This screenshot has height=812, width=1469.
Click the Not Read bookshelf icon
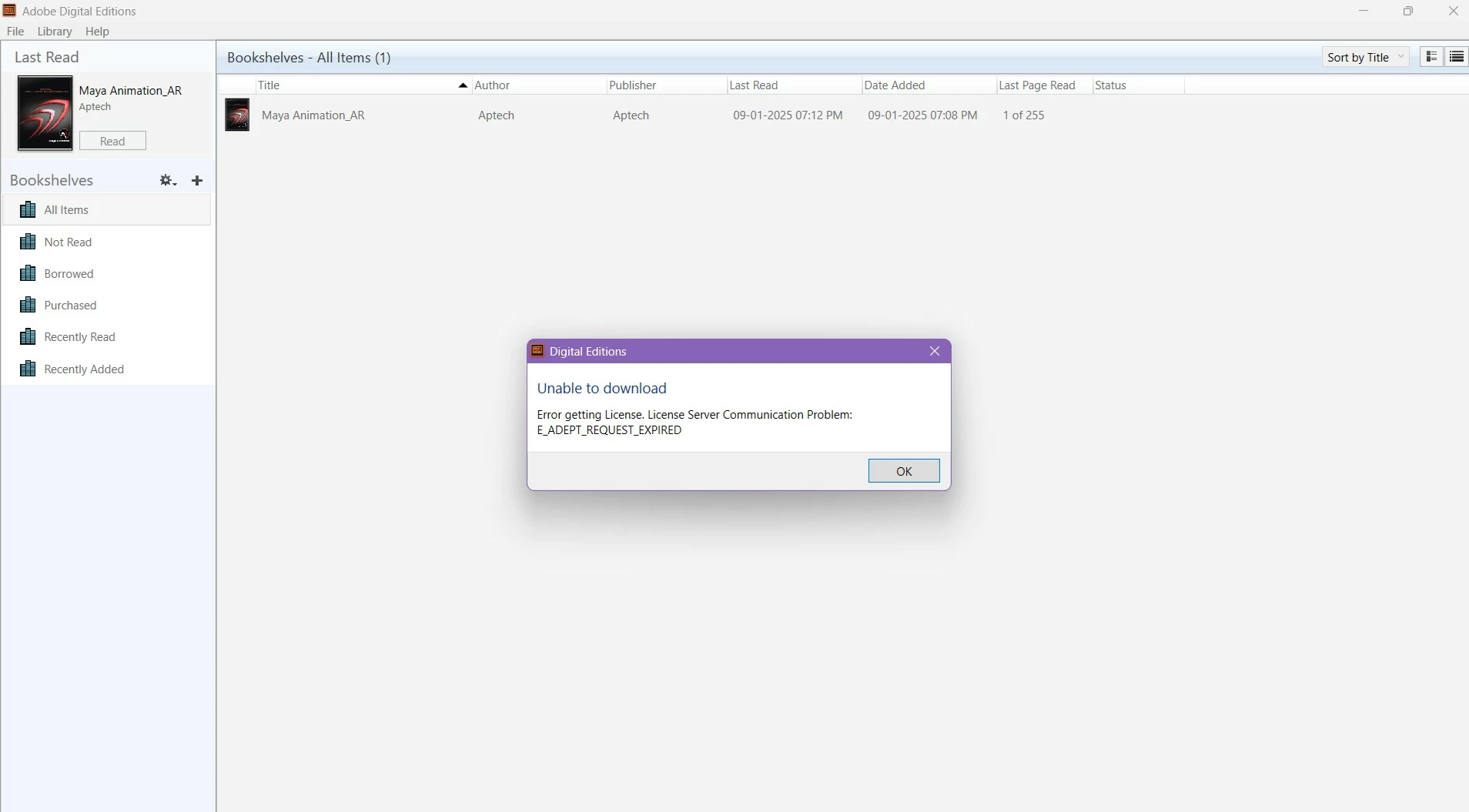28,242
